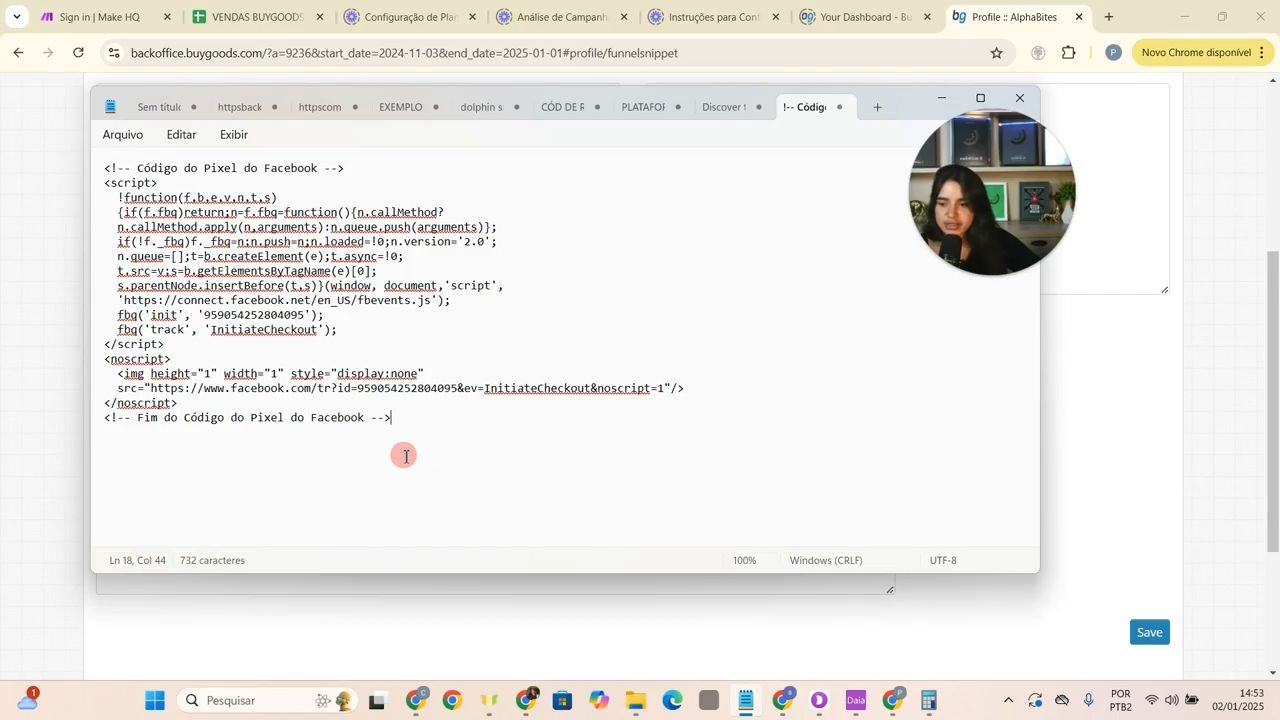The image size is (1280, 720).
Task: Reload the current Chrome page
Action: coord(79,53)
